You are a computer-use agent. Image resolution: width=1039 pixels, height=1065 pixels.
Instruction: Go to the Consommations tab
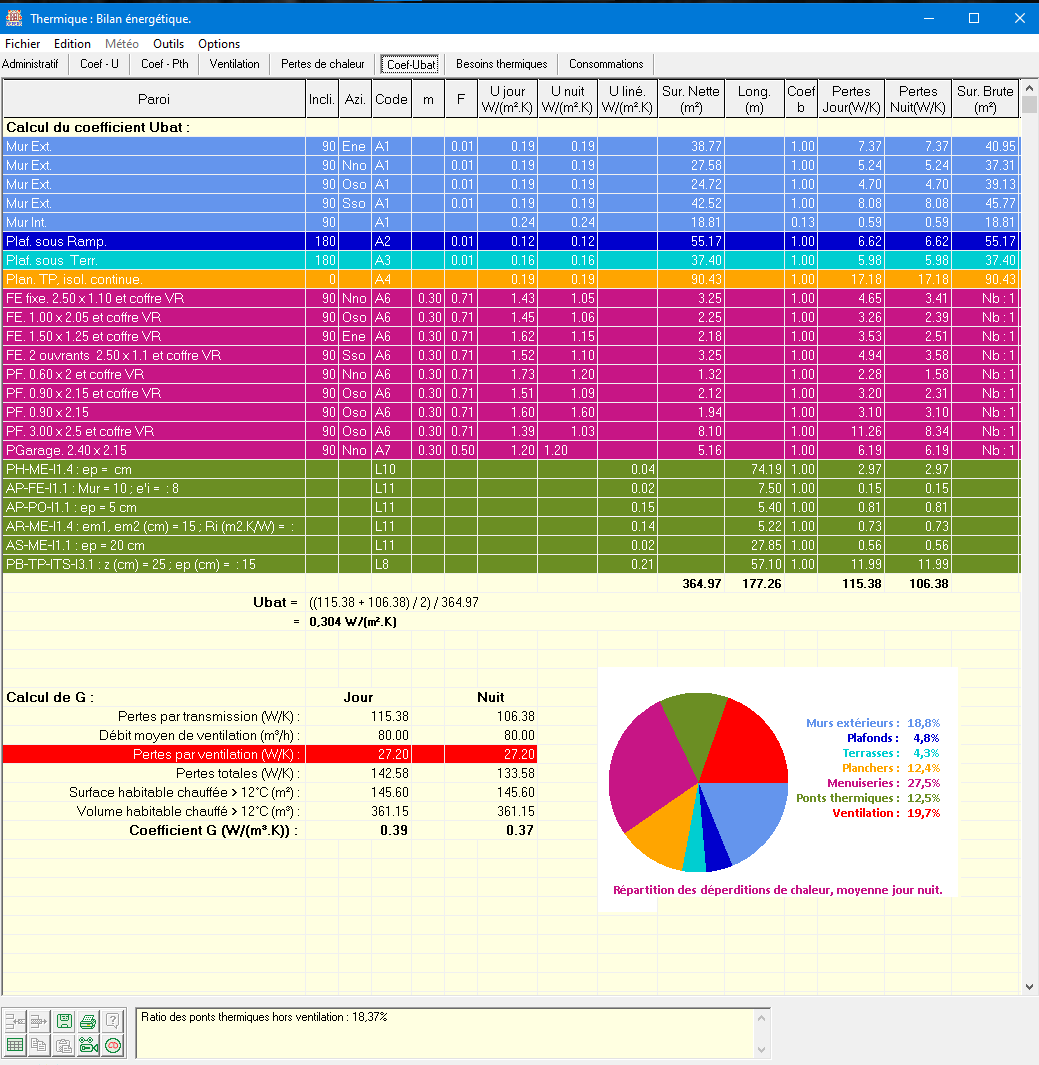(x=606, y=64)
